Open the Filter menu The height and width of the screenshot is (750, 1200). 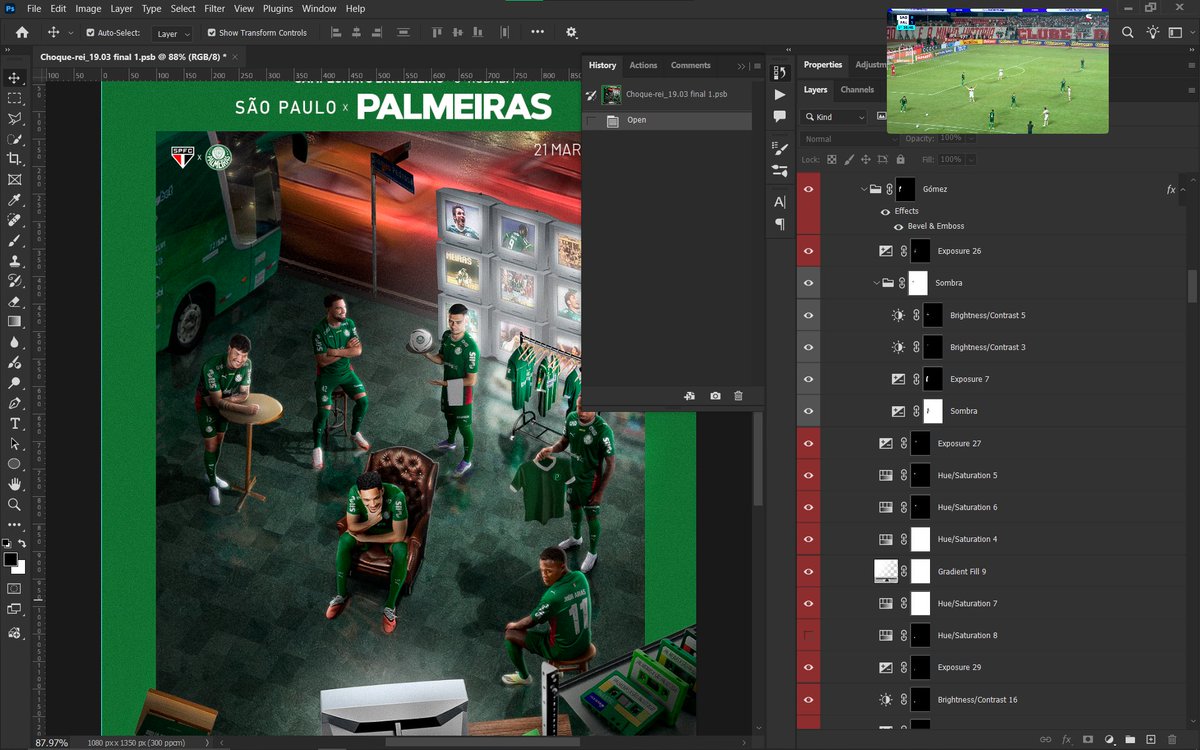(x=215, y=8)
